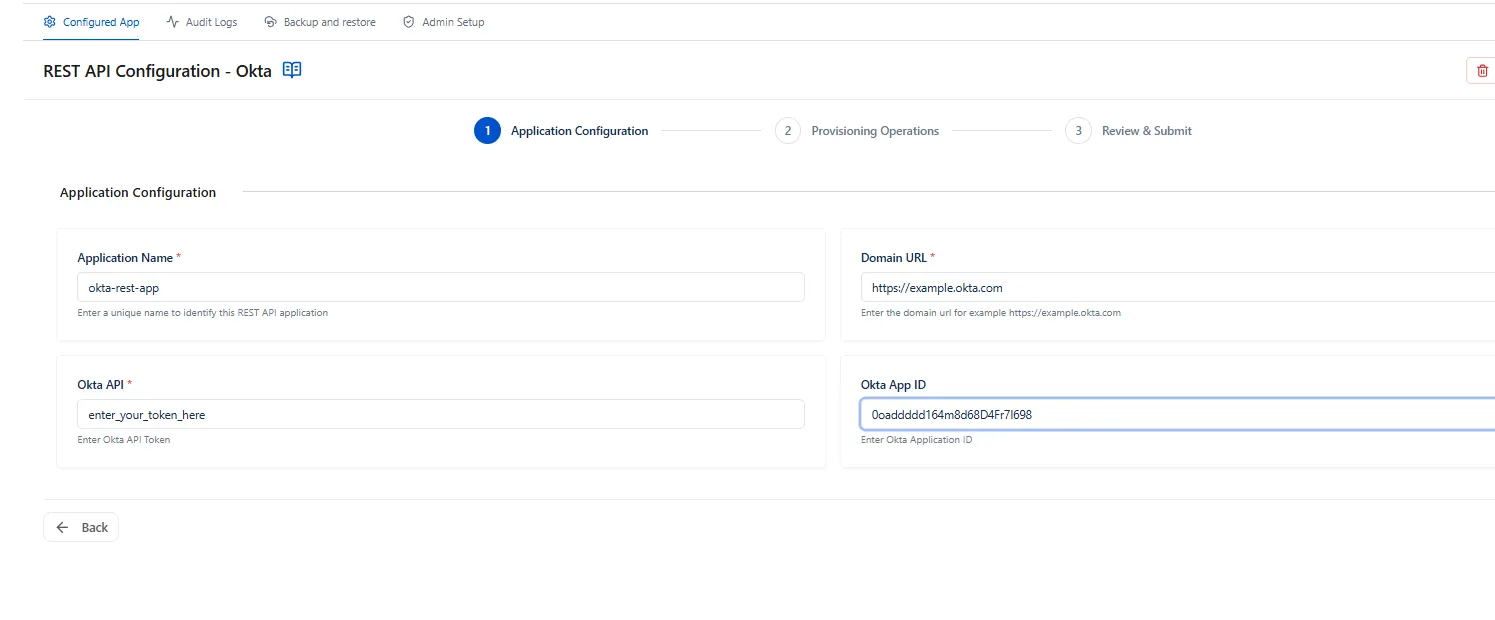Click the gear icon beside Configured App

[50, 22]
